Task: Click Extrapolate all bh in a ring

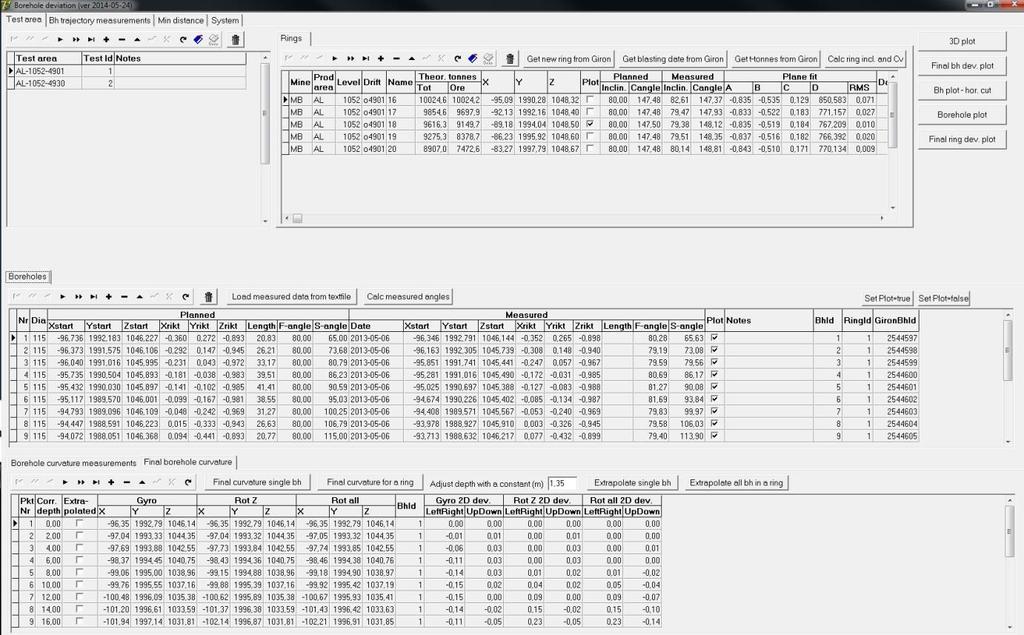Action: pyautogui.click(x=736, y=483)
